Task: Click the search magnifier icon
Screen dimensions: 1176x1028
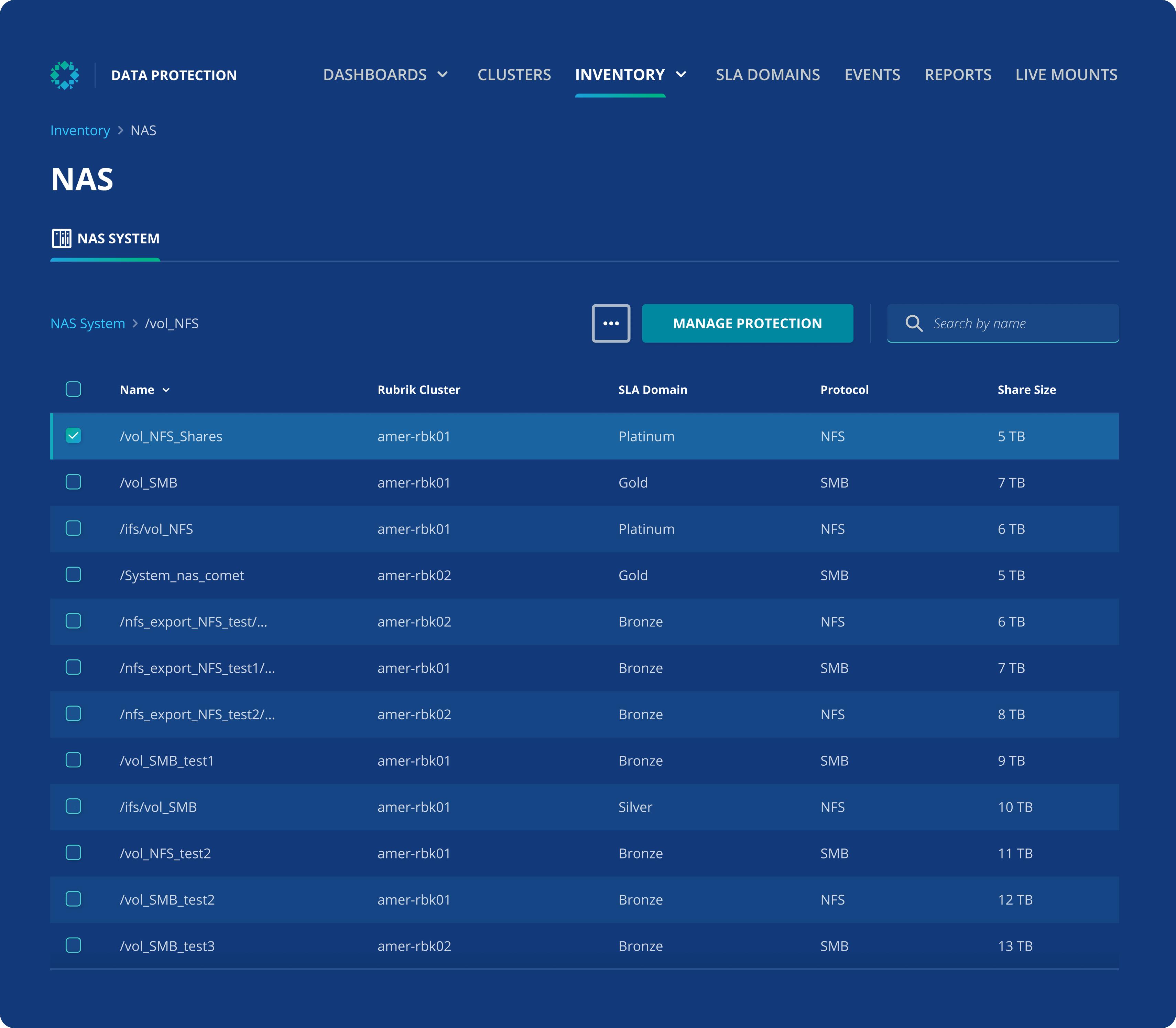Action: (x=914, y=324)
